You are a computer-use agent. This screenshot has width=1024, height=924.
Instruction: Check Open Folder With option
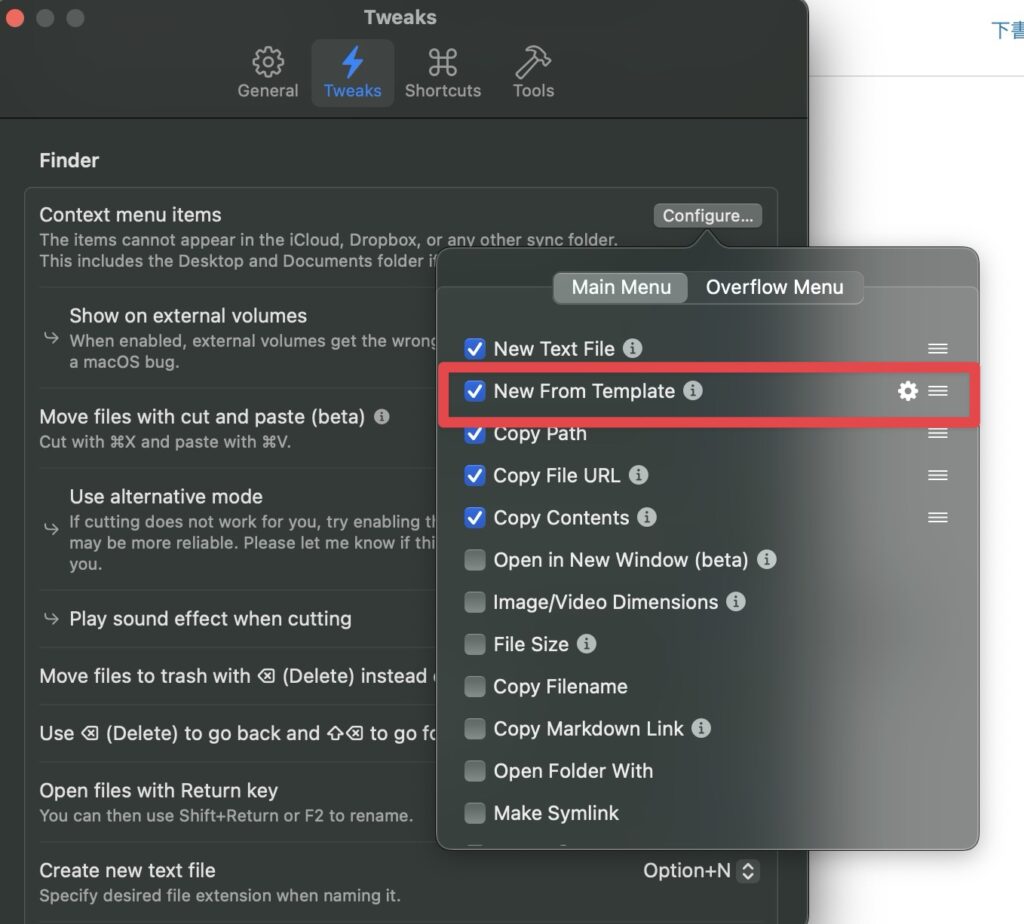pyautogui.click(x=475, y=771)
